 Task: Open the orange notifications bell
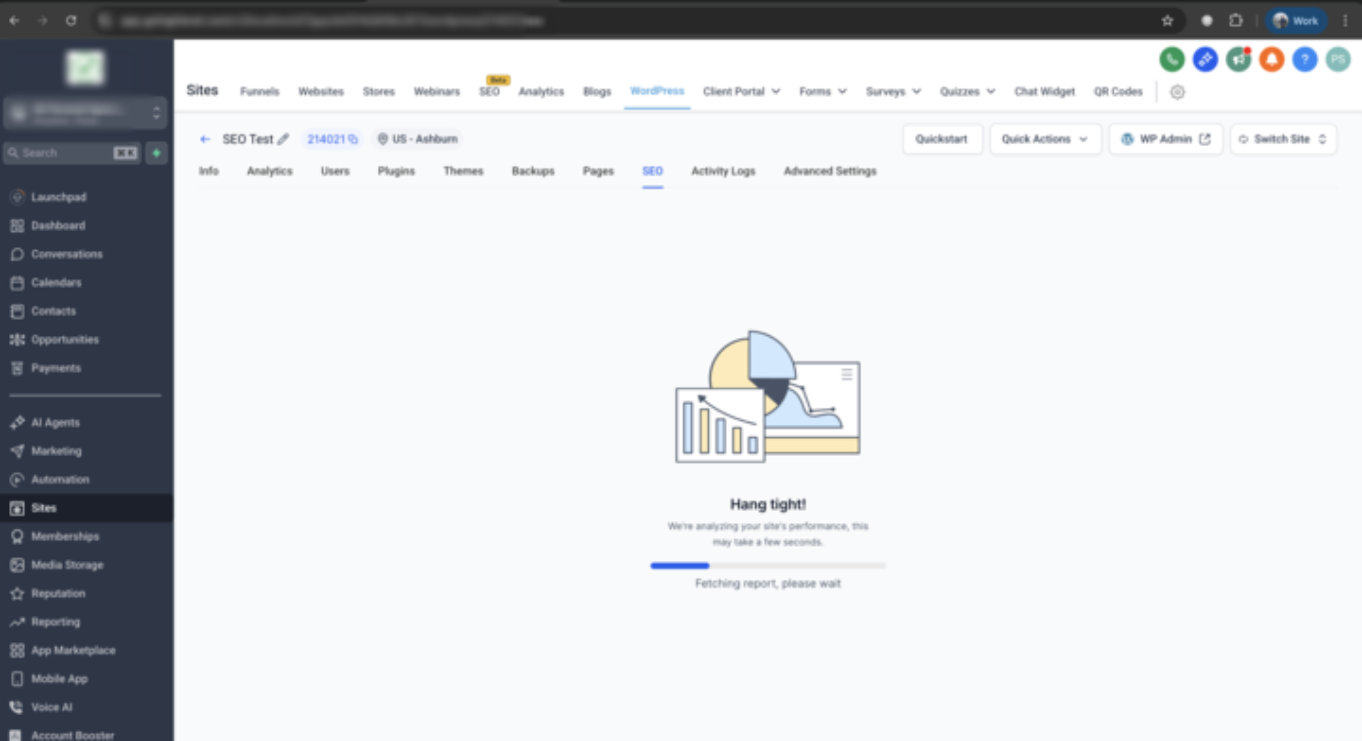point(1271,60)
